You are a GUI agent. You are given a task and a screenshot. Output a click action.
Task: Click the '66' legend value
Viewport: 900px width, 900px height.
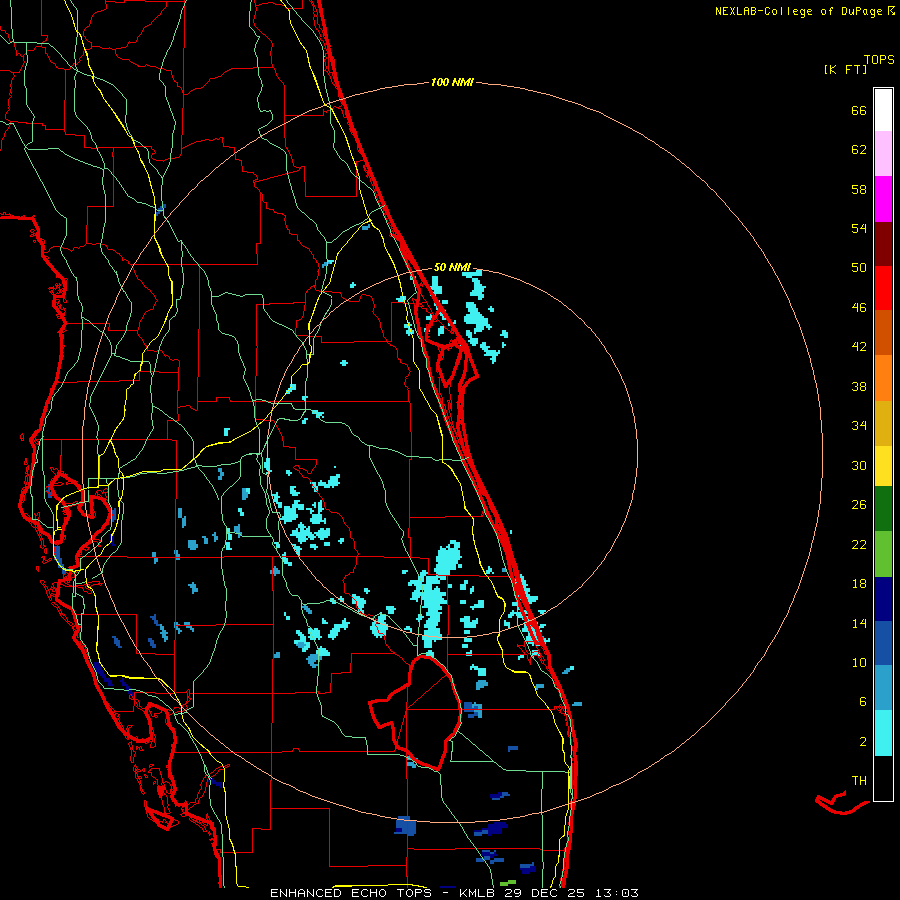tap(859, 111)
